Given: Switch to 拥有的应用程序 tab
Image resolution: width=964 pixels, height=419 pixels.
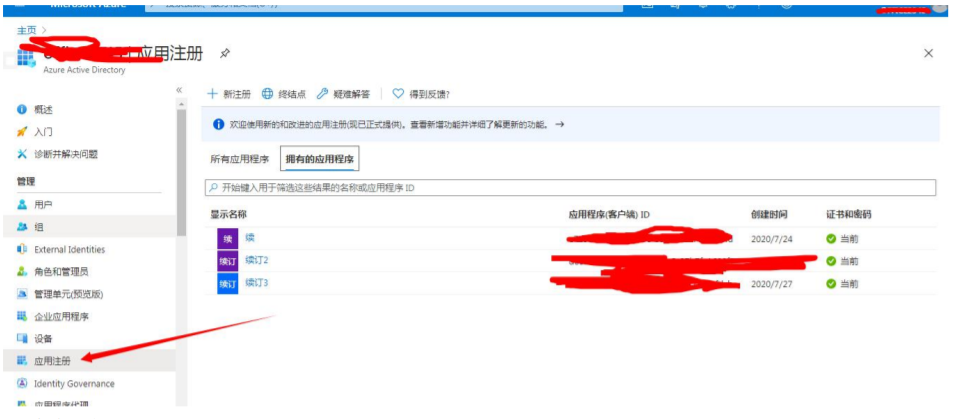Looking at the screenshot, I should pos(321,159).
